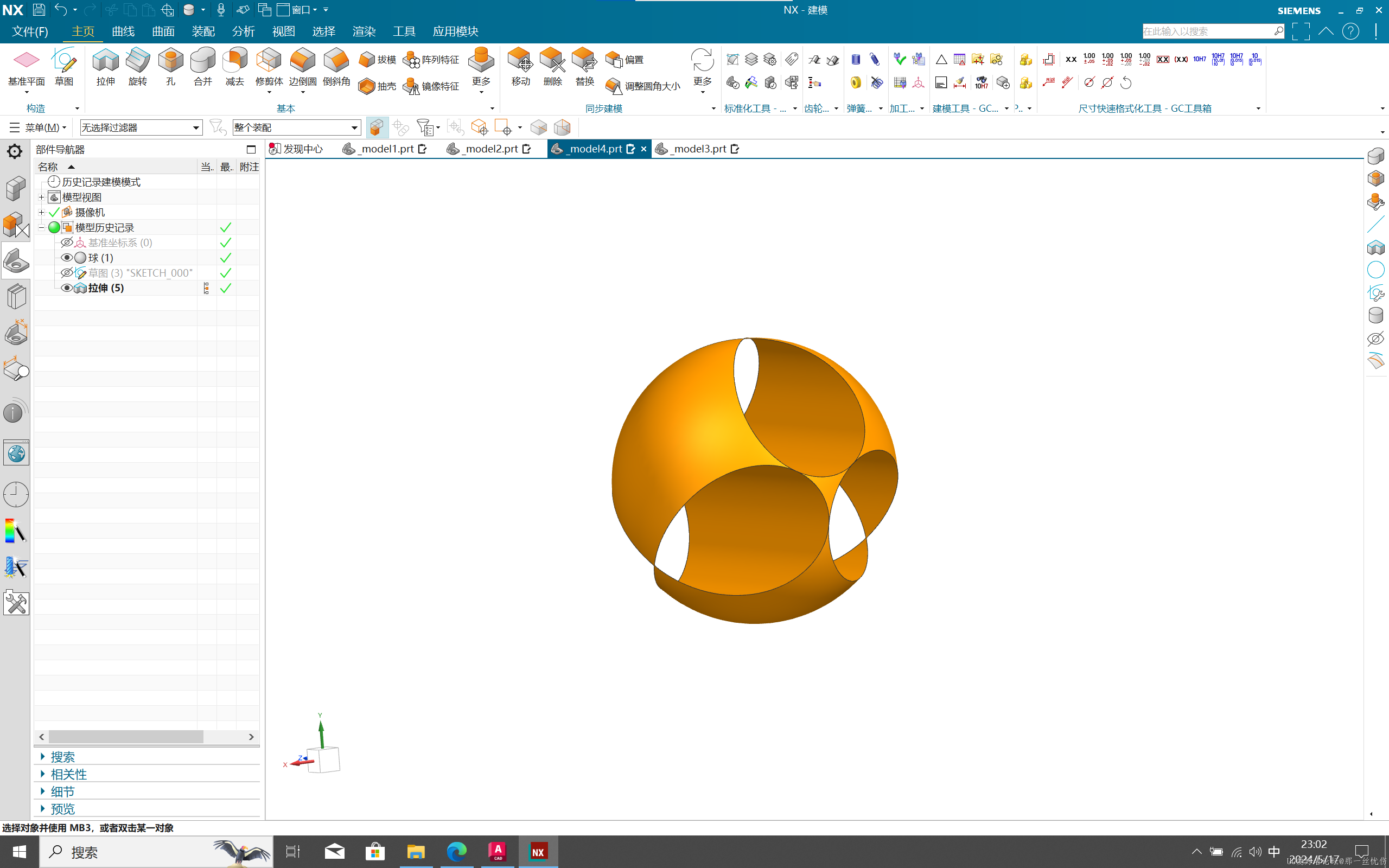Screen dimensions: 1389x868
Task: Show the hidden 基准坐标系 (0)
Action: pos(67,243)
